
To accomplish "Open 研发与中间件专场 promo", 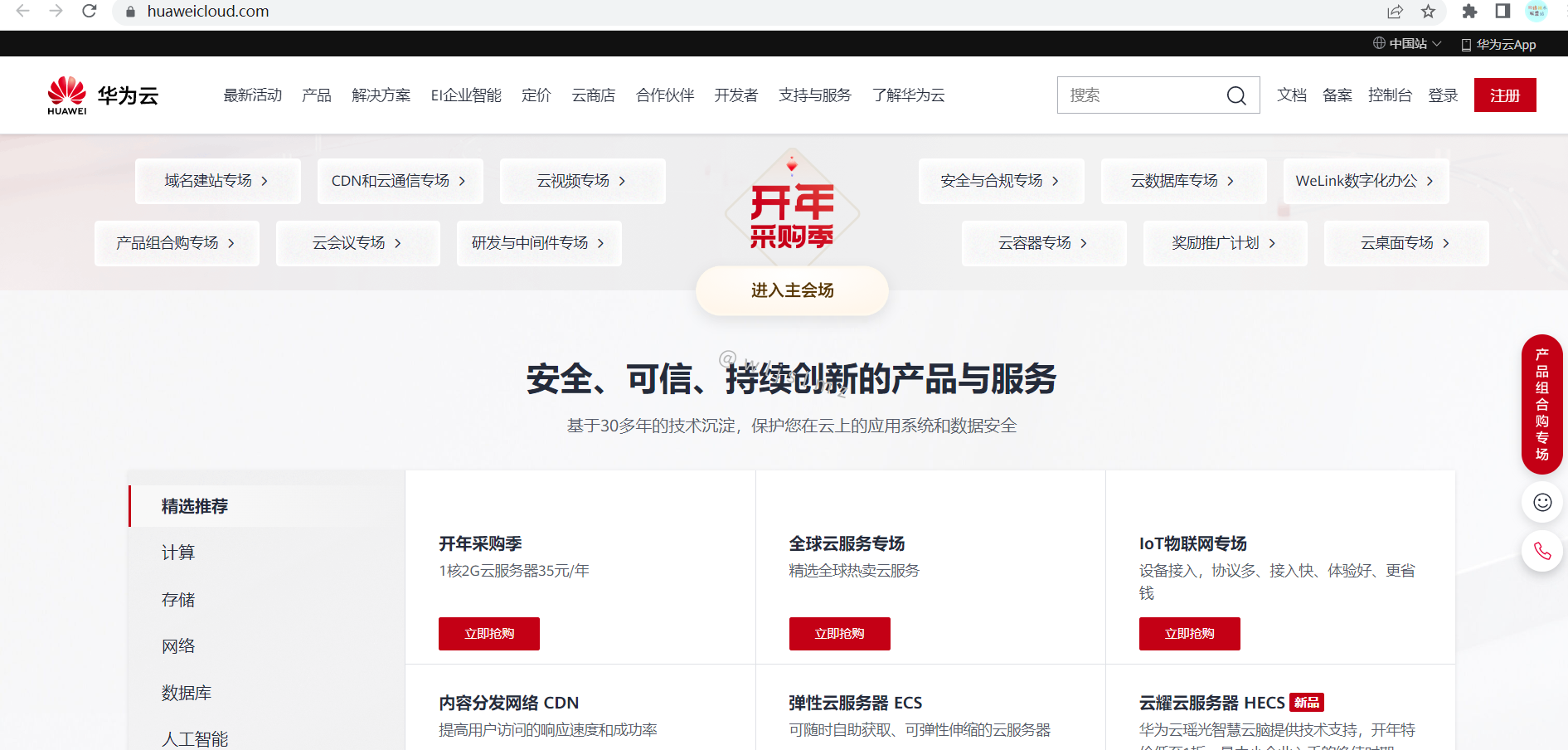I will (x=539, y=243).
